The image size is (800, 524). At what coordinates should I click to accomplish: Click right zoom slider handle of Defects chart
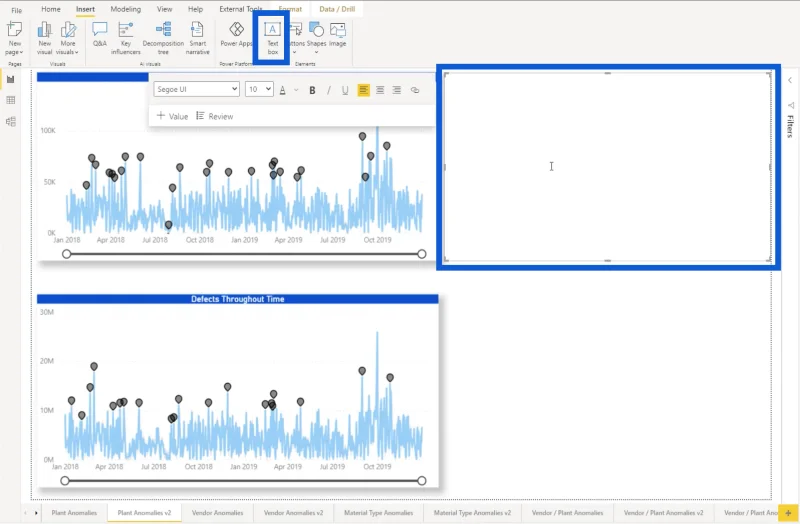[x=421, y=480]
